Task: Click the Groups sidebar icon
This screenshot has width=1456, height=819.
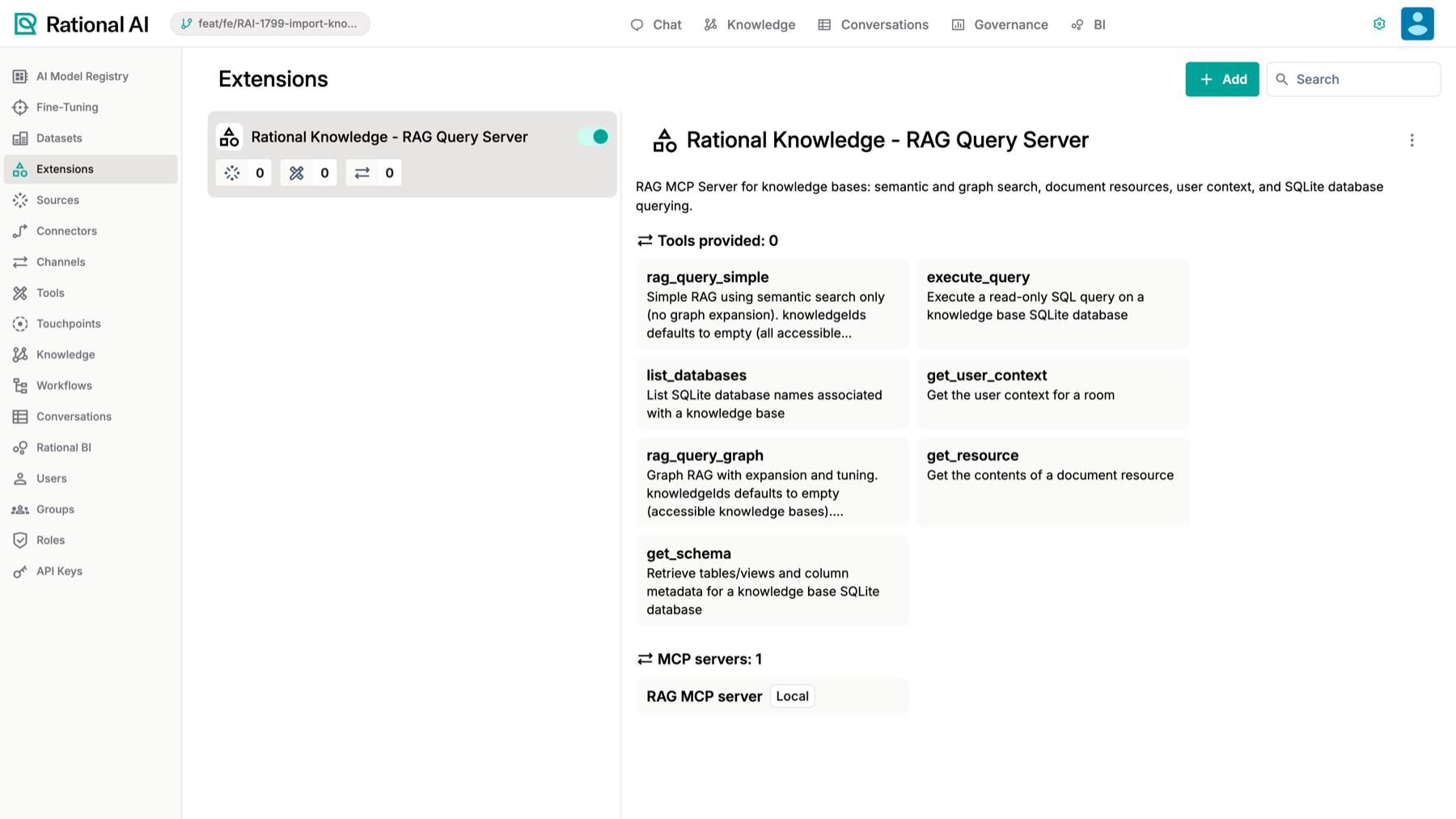Action: 20,509
